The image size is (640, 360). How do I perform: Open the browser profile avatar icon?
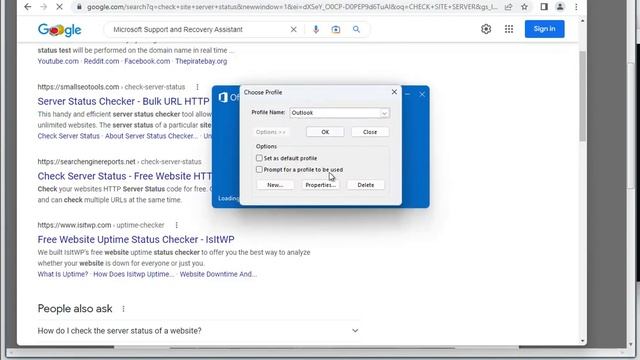pyautogui.click(x=560, y=7)
